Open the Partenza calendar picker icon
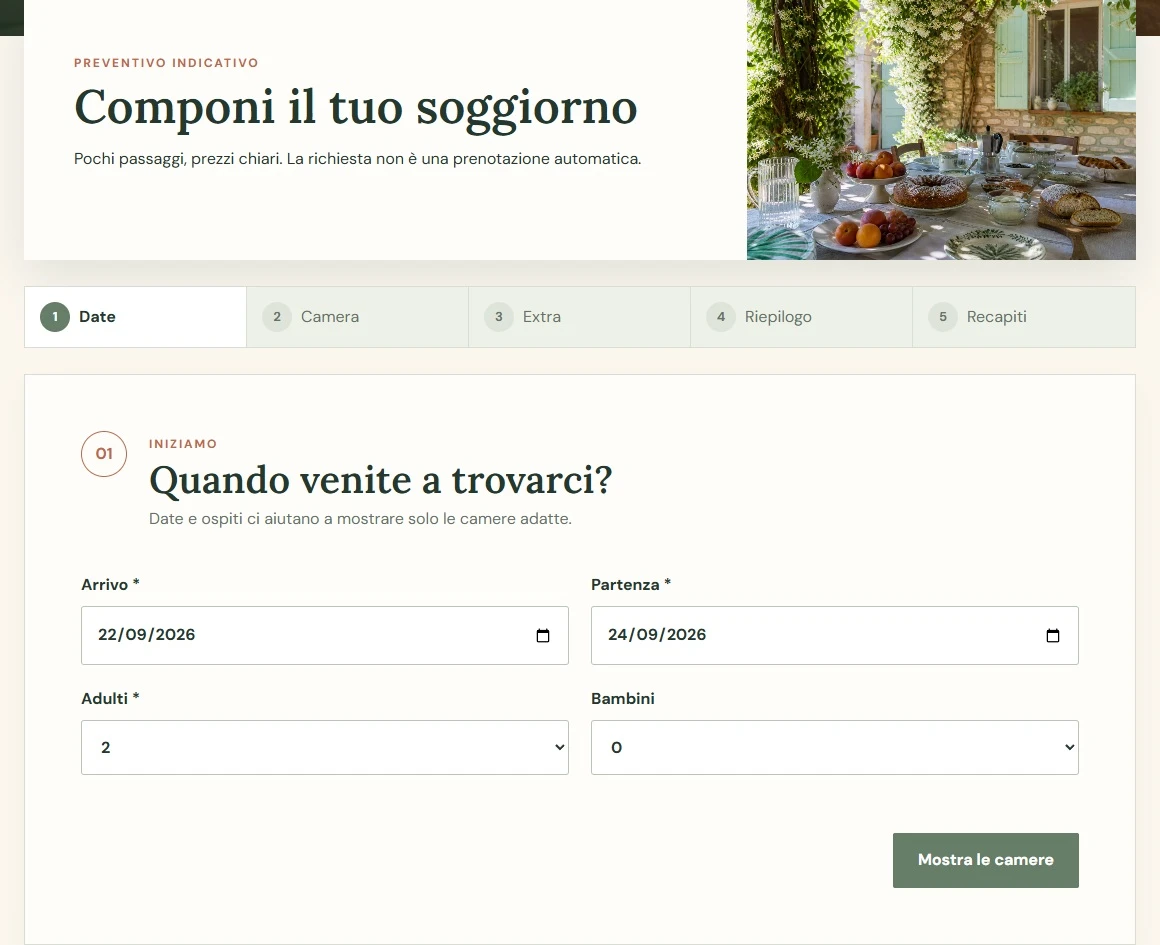The image size is (1160, 945). [x=1053, y=636]
